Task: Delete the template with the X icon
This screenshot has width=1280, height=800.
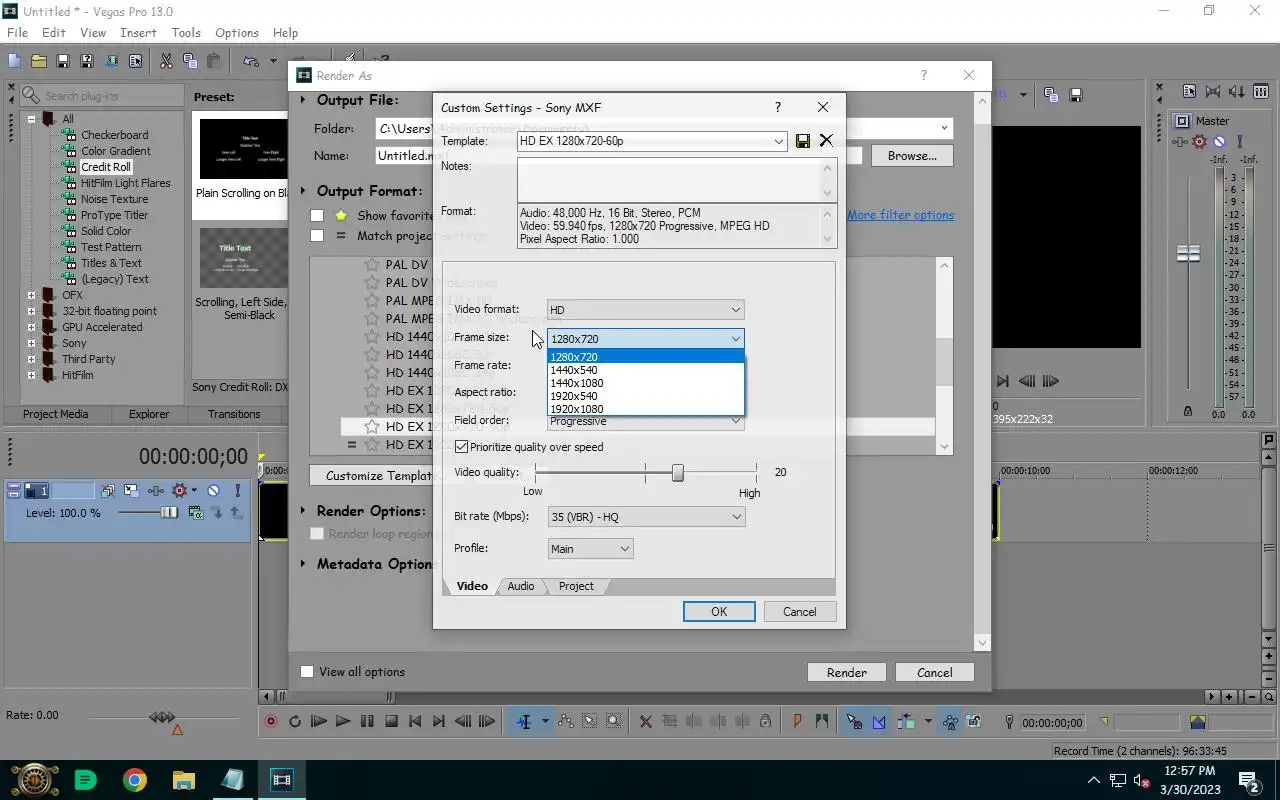Action: coord(826,141)
